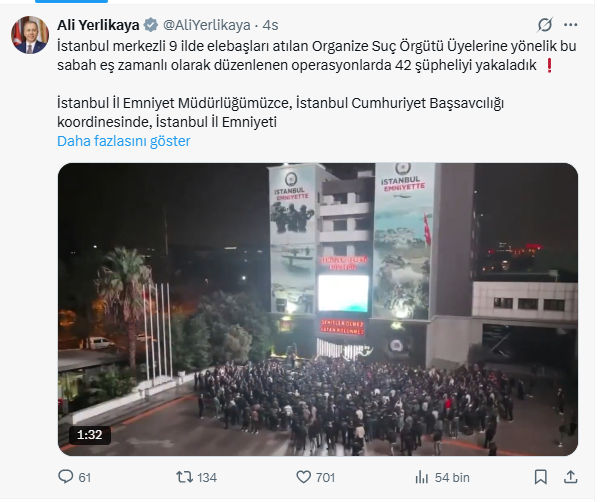Viewport: 603px width, 502px height.
Task: Open the view analytics bar chart icon
Action: tap(422, 477)
